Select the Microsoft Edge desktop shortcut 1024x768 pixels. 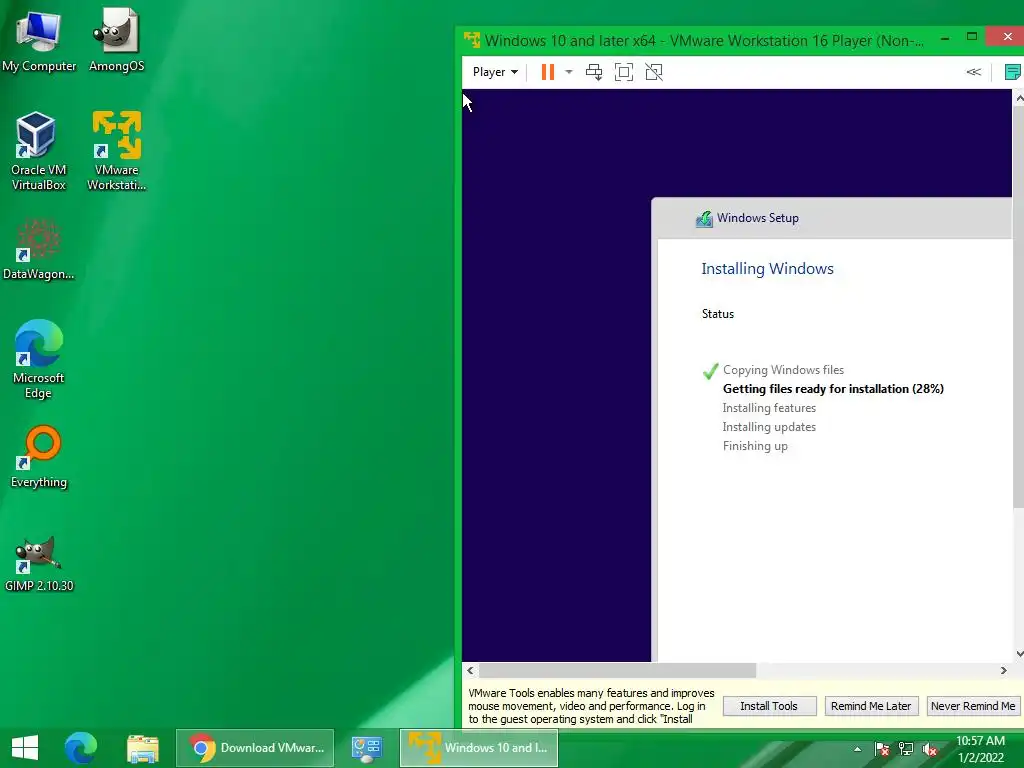pos(39,359)
